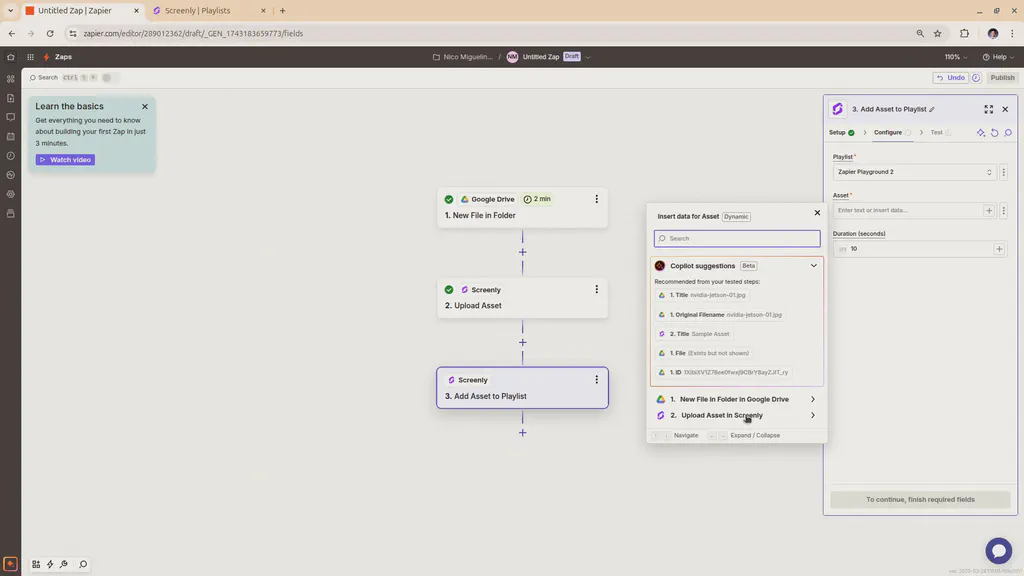Click the refresh icon in the step panel header
The width and height of the screenshot is (1024, 576).
coord(994,132)
